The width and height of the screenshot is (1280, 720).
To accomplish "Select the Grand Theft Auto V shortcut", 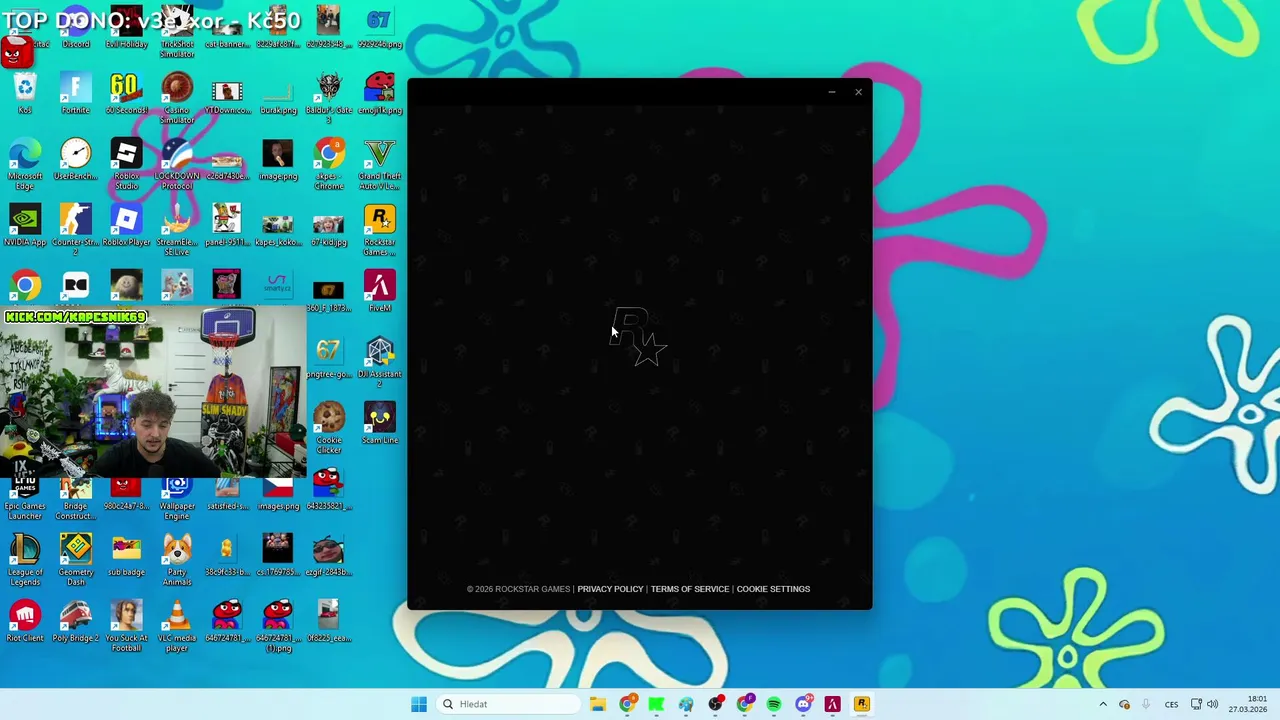I will tap(380, 164).
